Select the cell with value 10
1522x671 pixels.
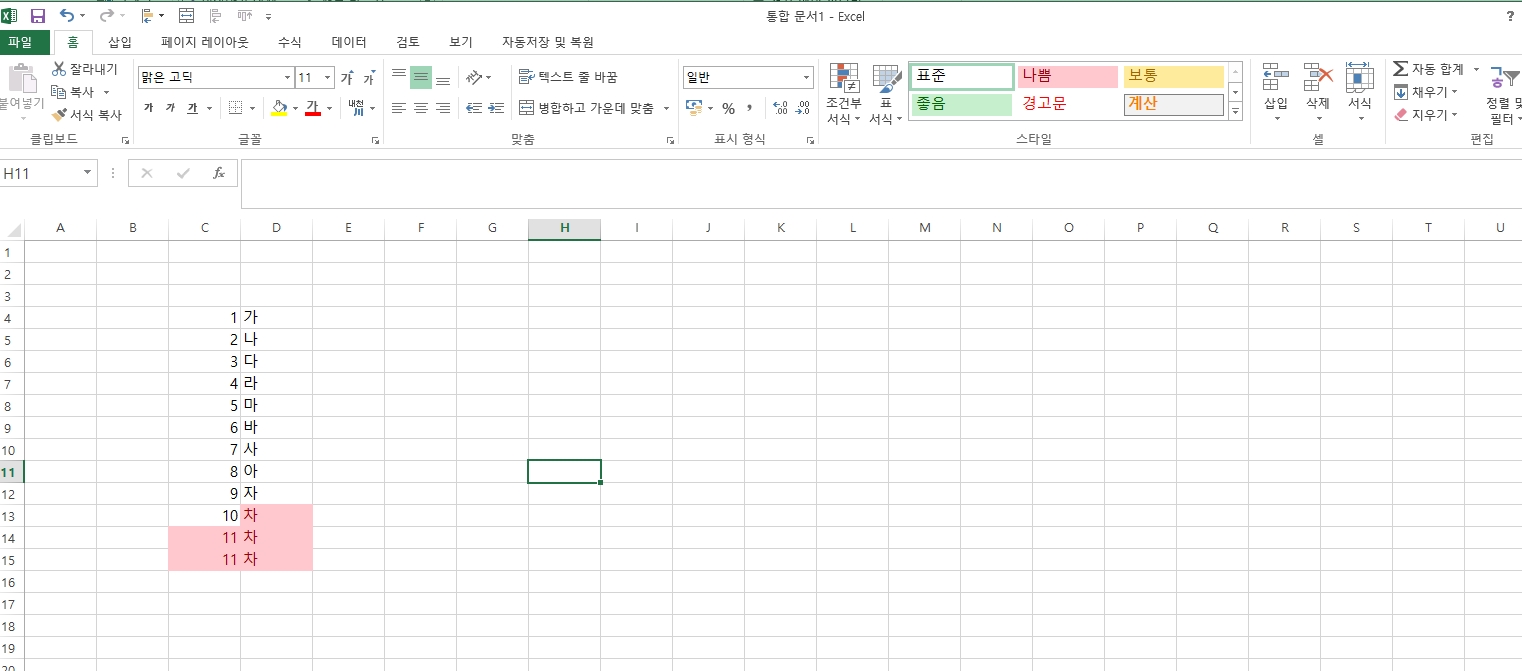205,516
